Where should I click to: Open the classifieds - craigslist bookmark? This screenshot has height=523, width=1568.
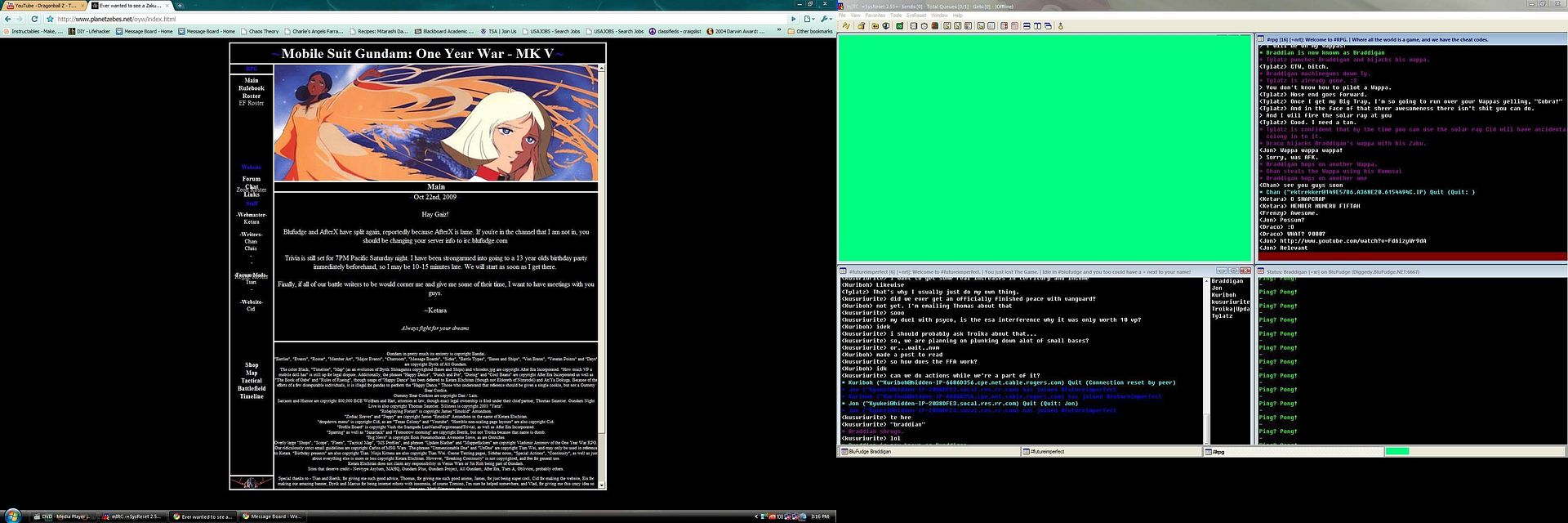pos(675,32)
